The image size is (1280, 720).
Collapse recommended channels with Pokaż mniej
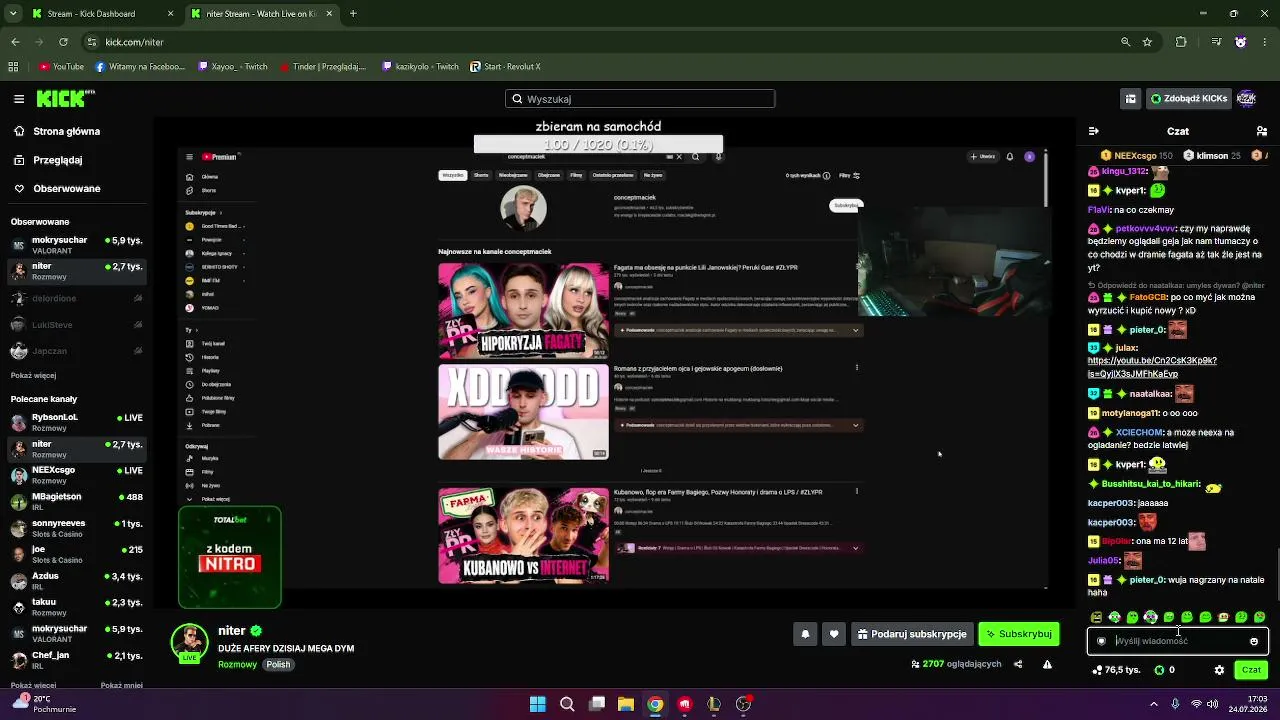122,685
